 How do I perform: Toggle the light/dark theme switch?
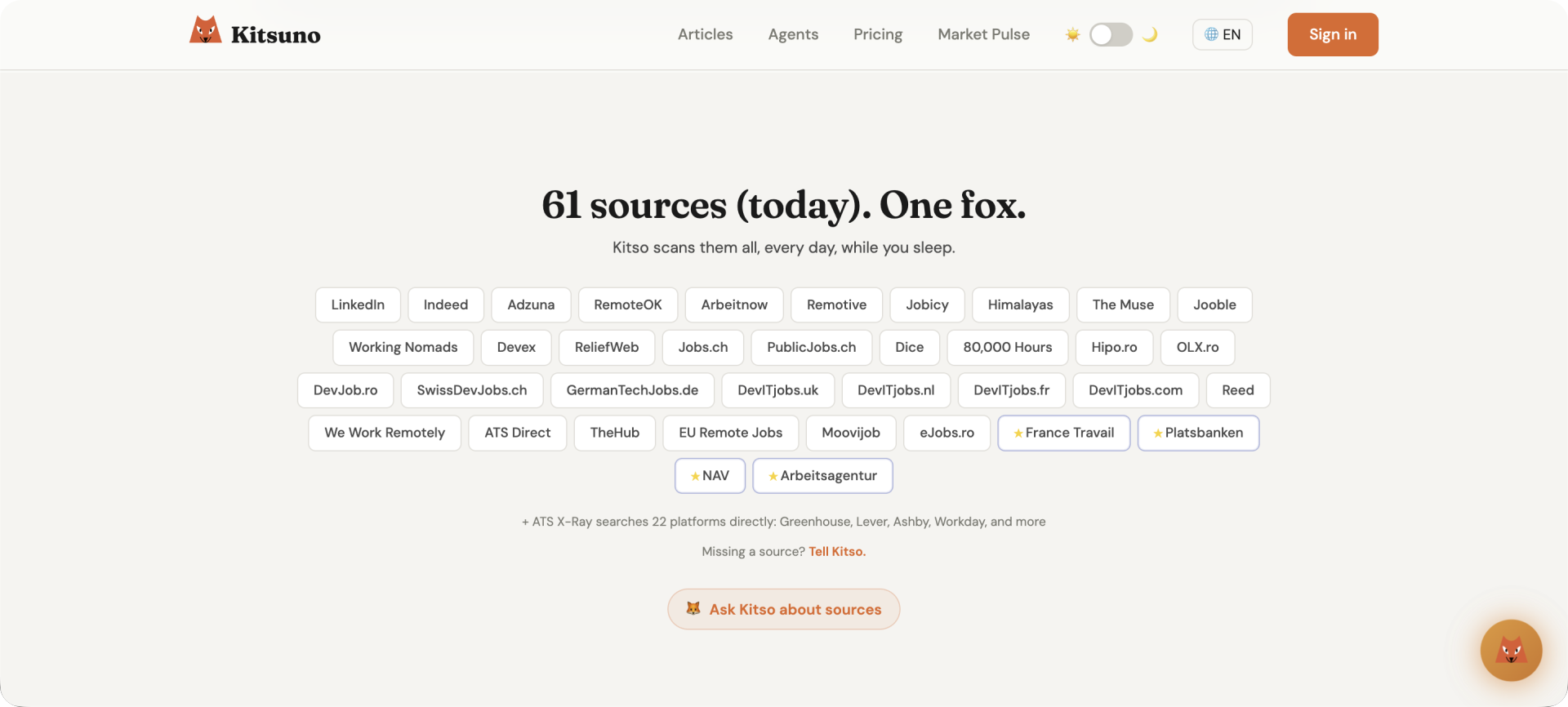[x=1111, y=34]
